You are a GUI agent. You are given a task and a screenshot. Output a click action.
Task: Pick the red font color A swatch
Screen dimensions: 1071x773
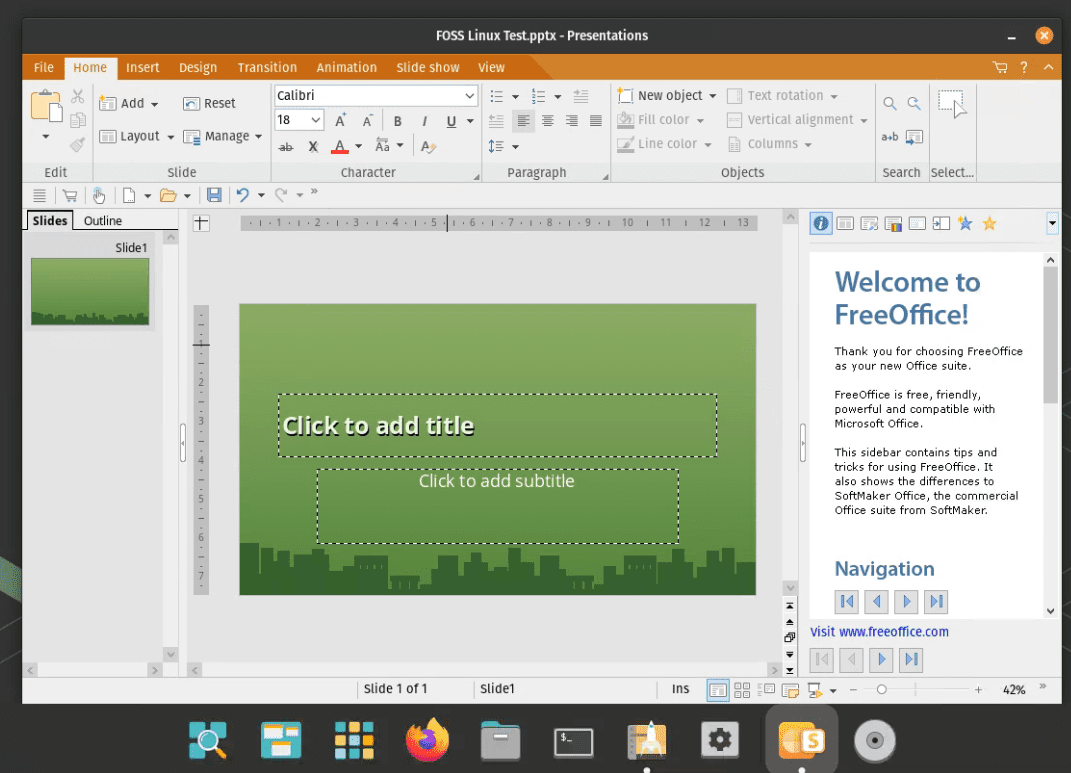click(339, 146)
